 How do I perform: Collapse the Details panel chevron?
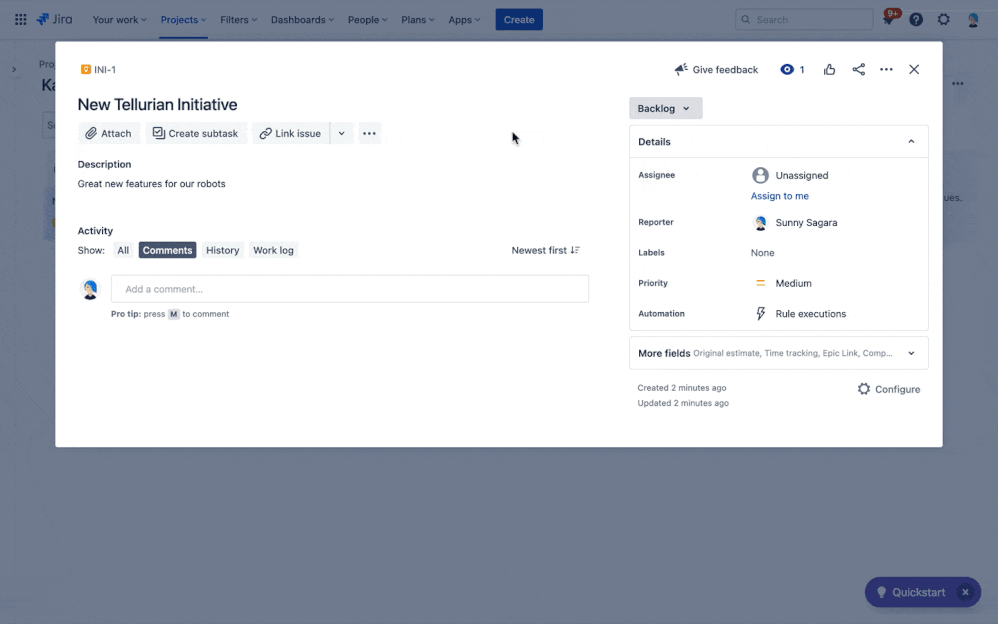(x=911, y=141)
